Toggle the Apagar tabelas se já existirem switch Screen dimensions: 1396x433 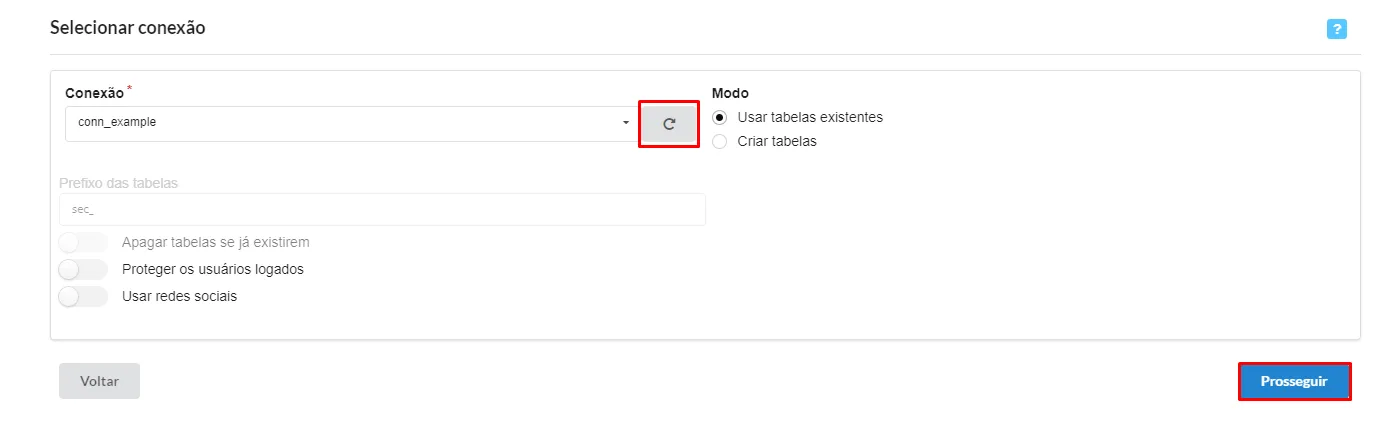(x=83, y=242)
